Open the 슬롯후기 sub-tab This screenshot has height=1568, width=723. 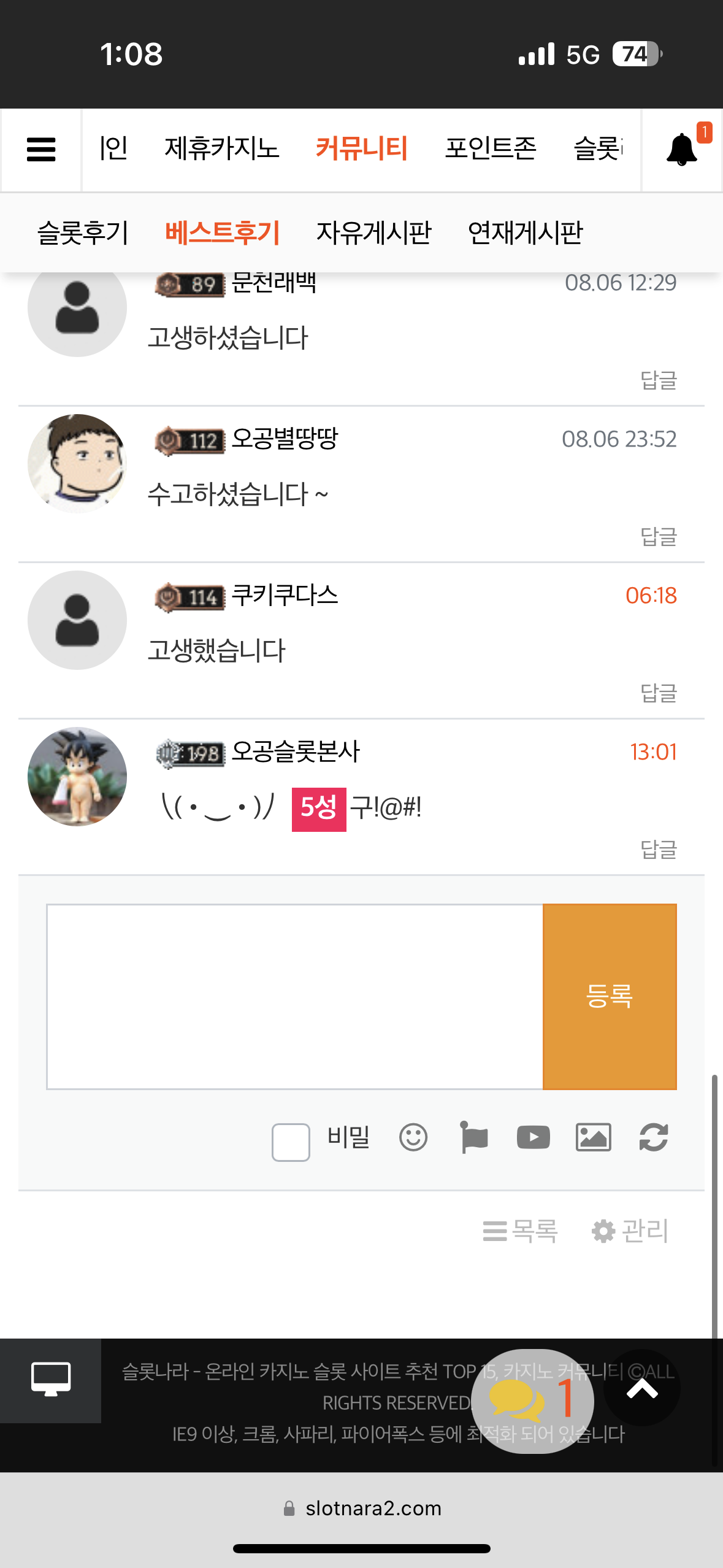point(83,233)
